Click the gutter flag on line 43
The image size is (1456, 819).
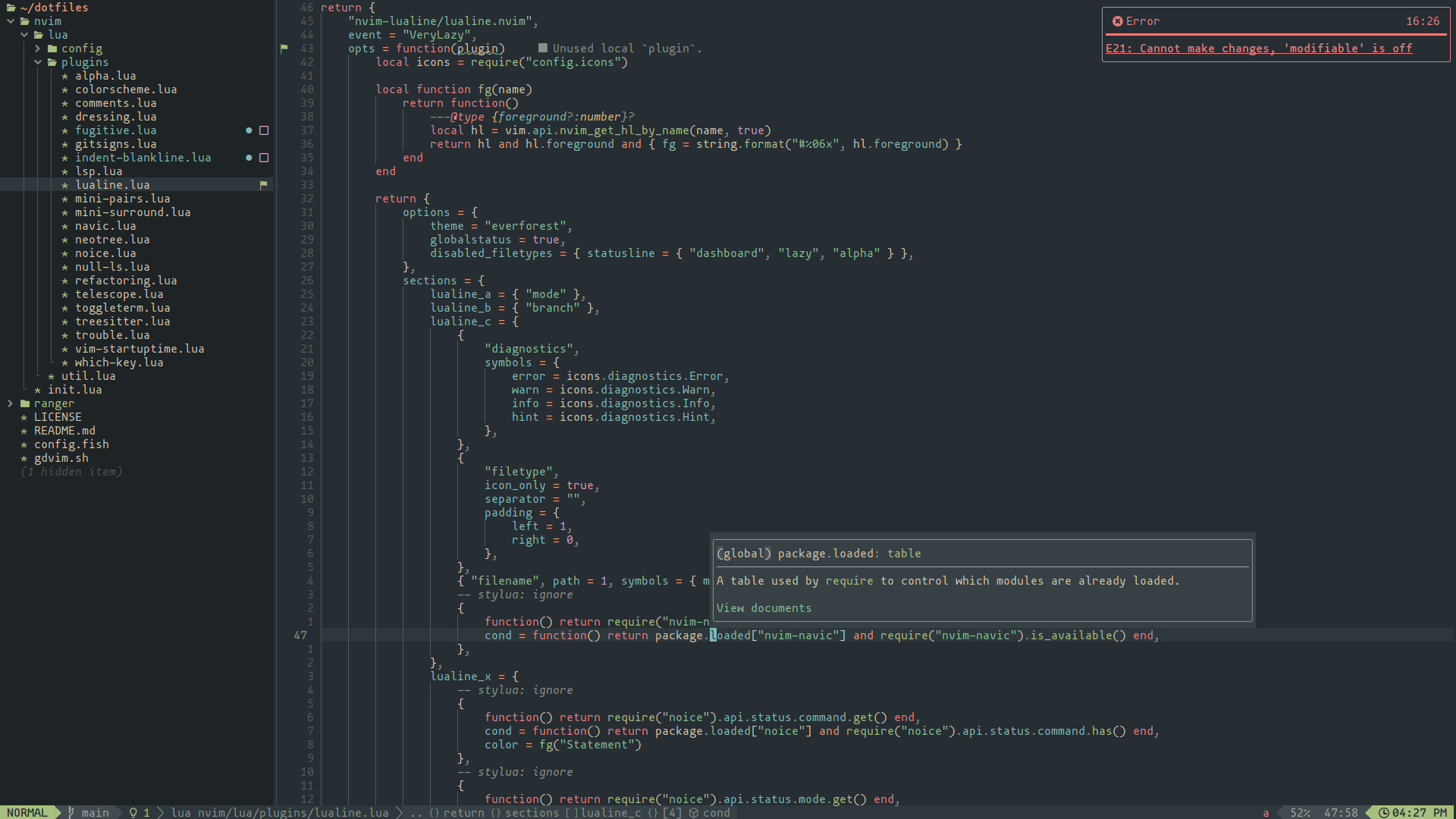coord(284,49)
